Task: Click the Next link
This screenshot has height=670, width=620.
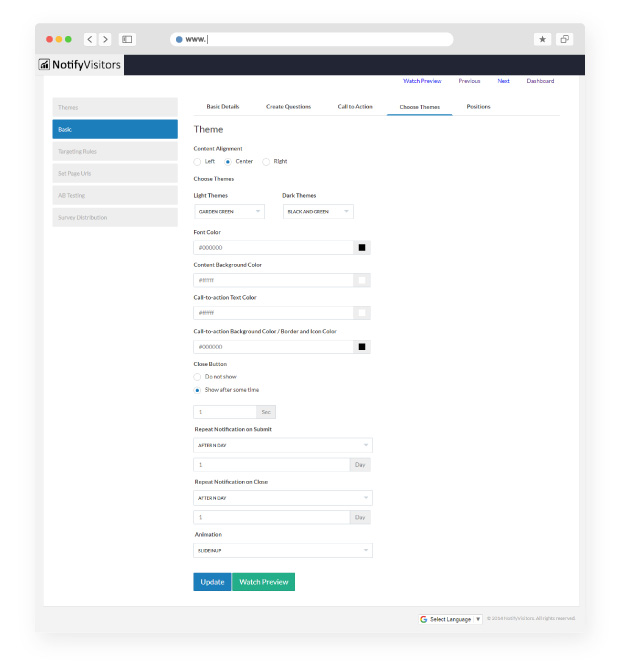Action: pyautogui.click(x=503, y=81)
